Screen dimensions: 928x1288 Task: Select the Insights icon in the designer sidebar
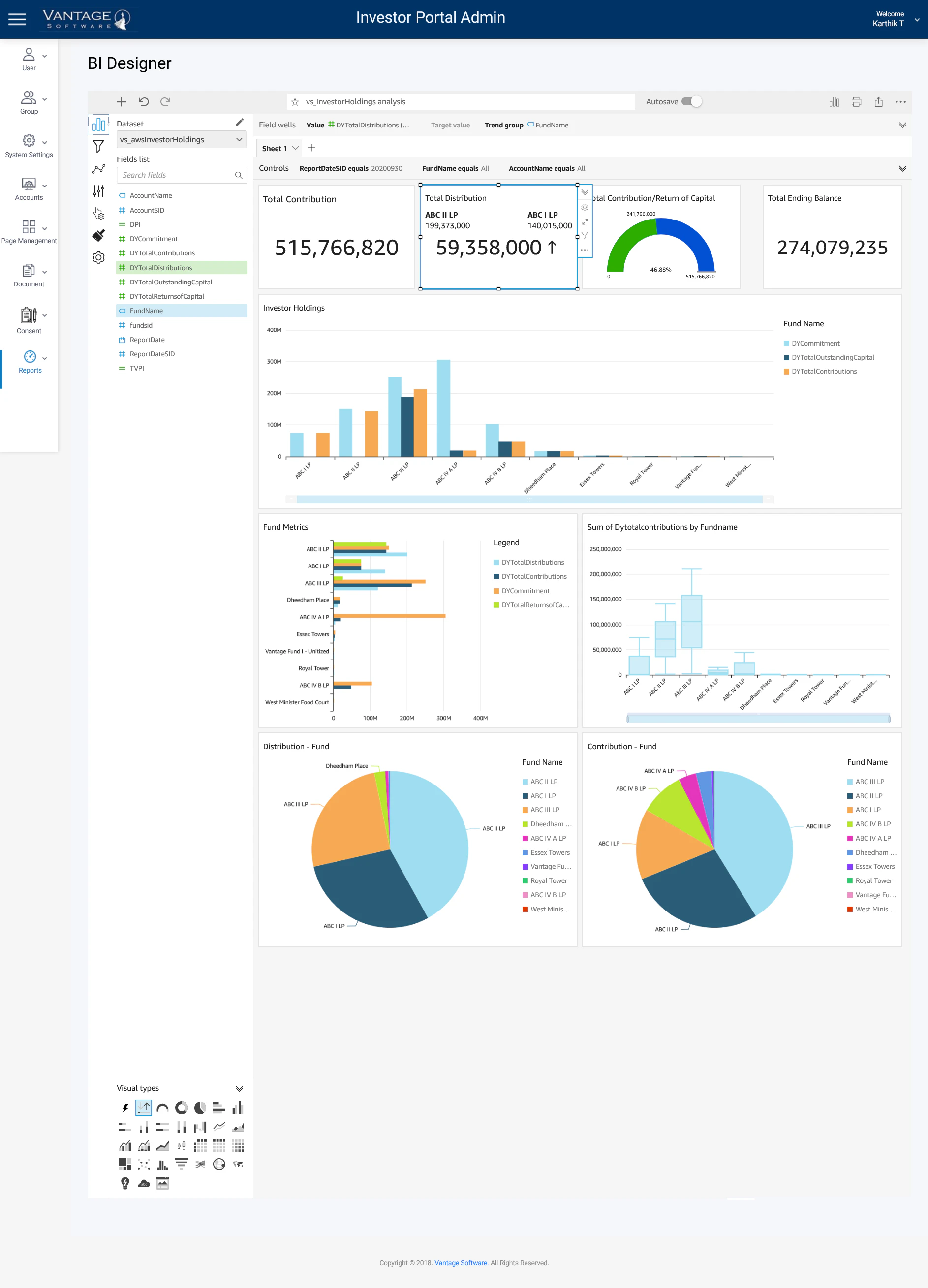[x=98, y=169]
